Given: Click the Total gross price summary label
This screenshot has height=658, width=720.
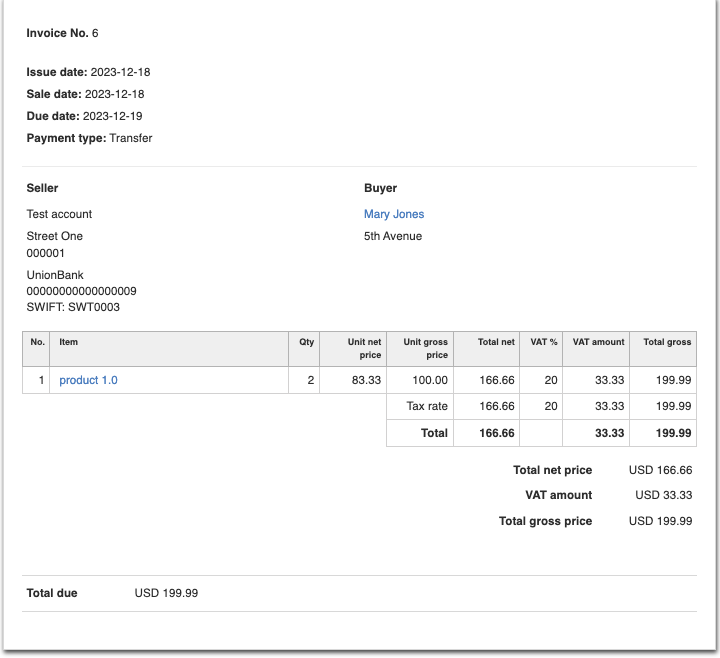Looking at the screenshot, I should (545, 521).
